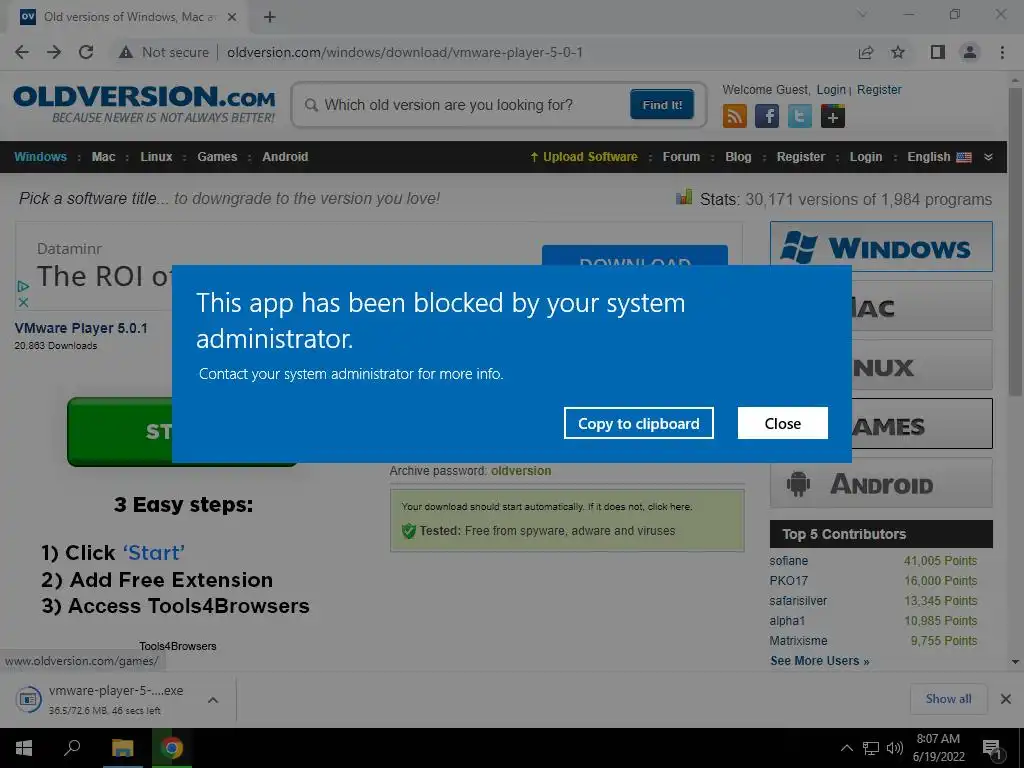Click the plus share icon
This screenshot has width=1024, height=768.
833,117
